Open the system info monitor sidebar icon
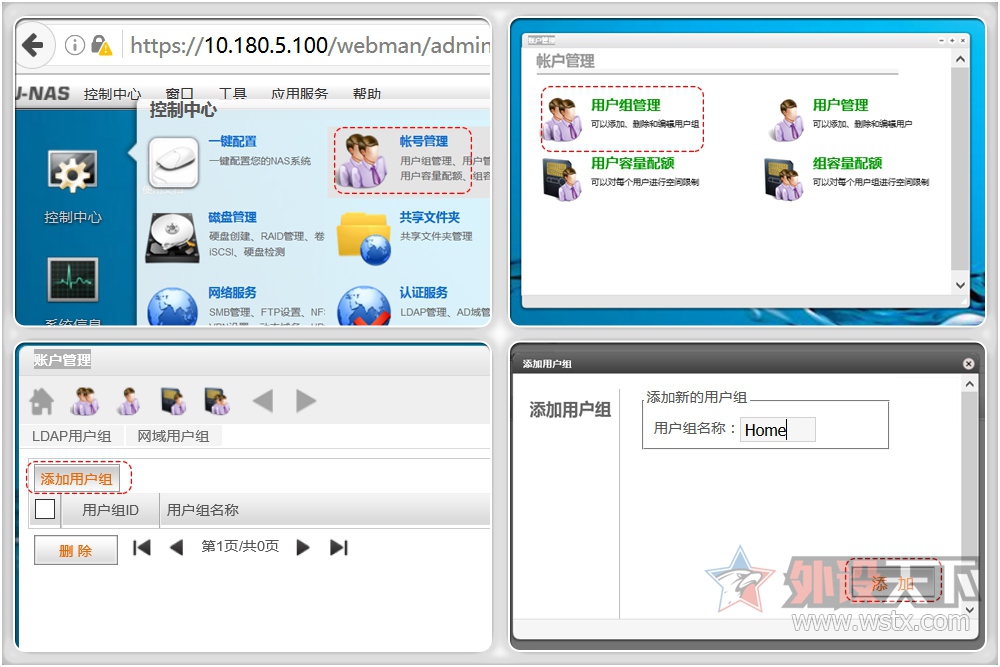 pos(73,279)
